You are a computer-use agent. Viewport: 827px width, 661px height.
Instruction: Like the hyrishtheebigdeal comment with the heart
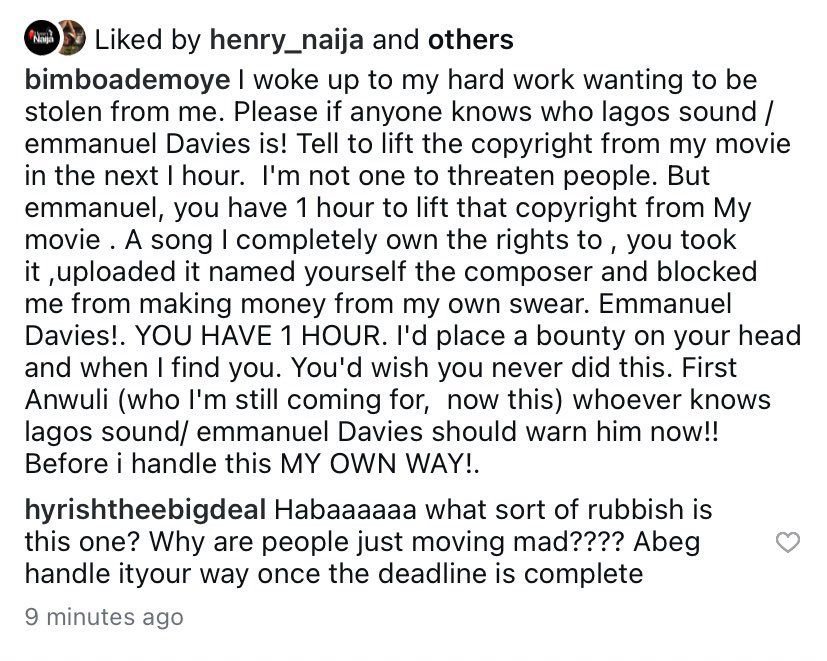click(788, 542)
